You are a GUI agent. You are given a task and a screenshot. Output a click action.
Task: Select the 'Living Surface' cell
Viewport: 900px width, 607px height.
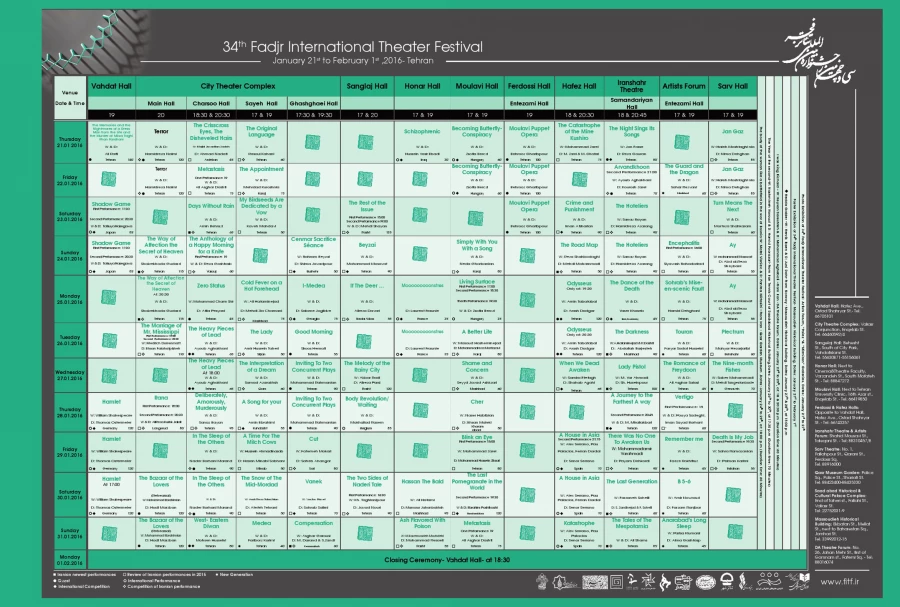click(x=476, y=299)
